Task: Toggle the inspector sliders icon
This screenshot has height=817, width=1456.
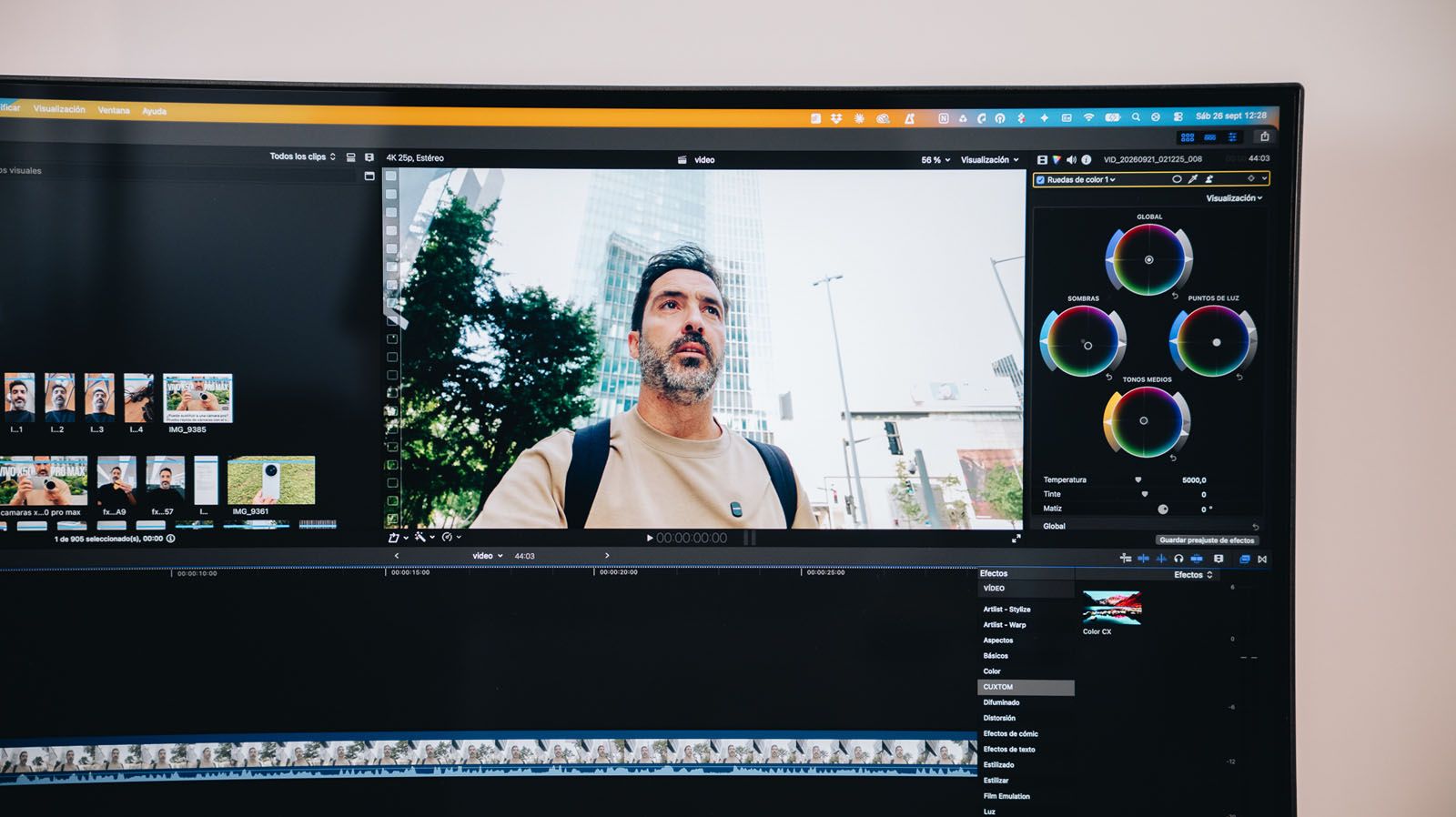Action: pos(1232,137)
